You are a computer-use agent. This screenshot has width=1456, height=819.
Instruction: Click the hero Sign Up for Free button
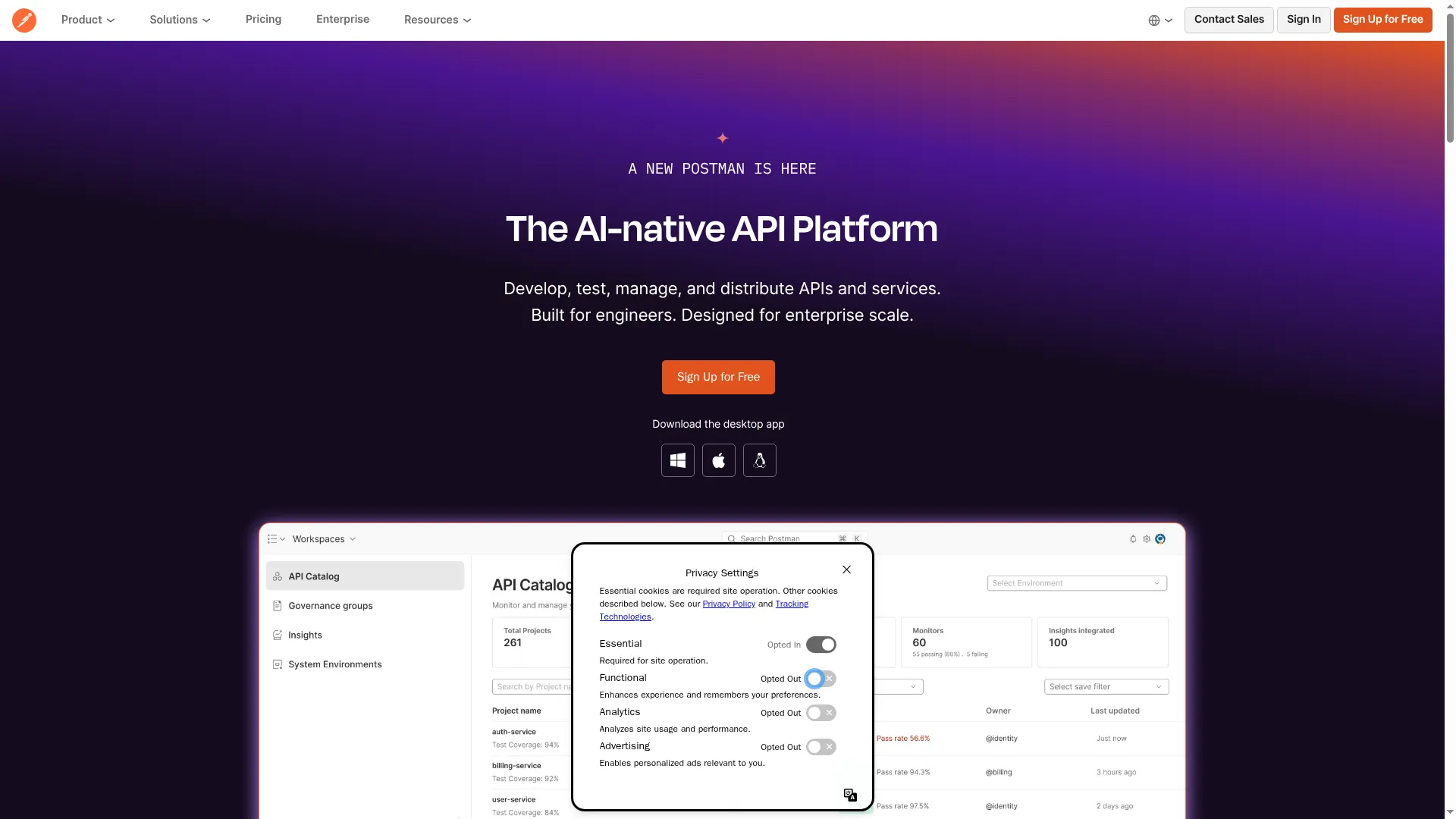(x=718, y=377)
